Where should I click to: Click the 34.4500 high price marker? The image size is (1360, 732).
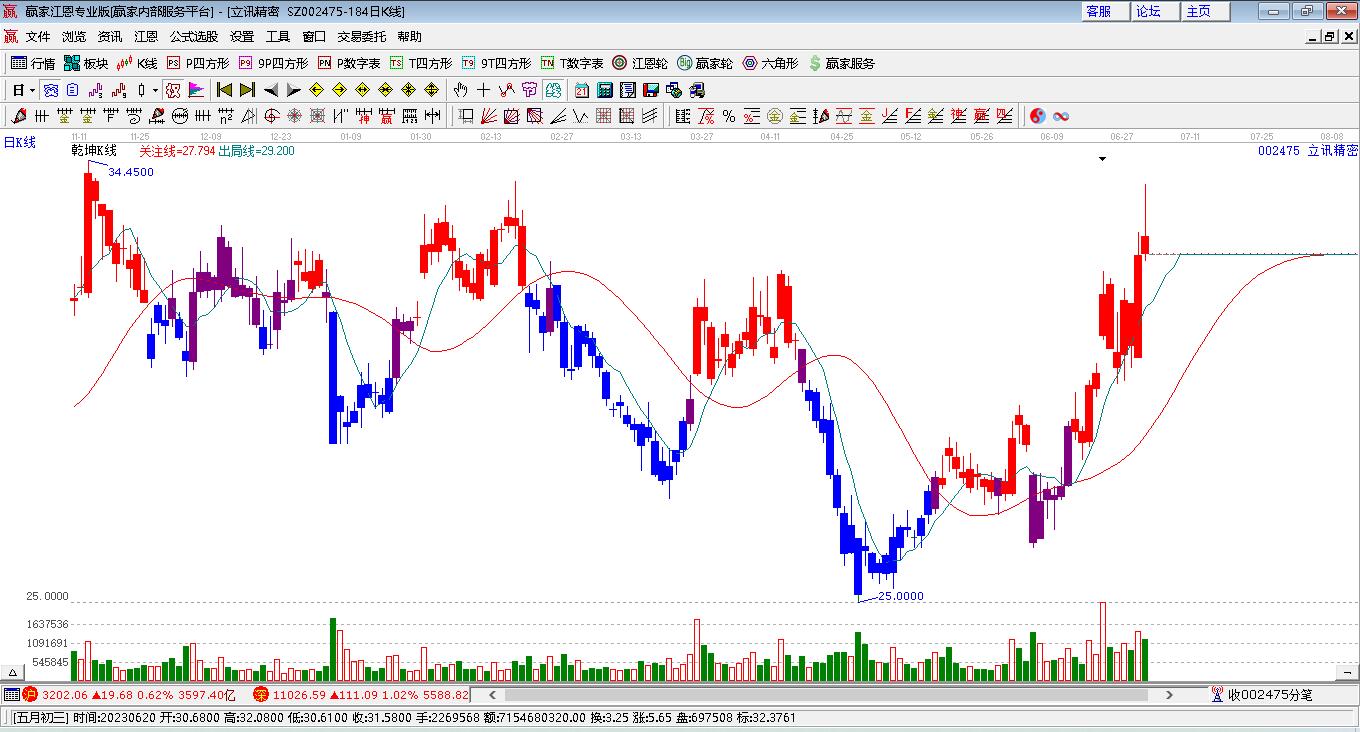(131, 172)
